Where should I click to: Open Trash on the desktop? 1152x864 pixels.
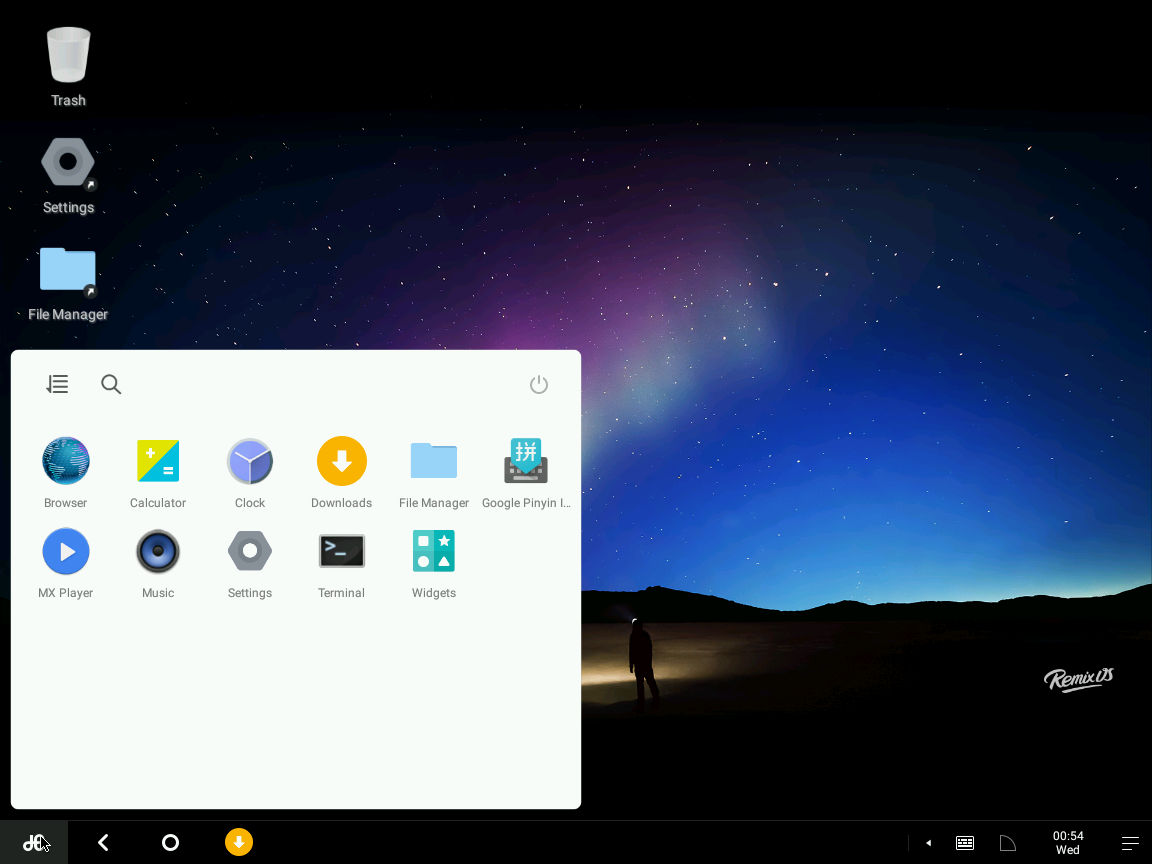tap(68, 55)
